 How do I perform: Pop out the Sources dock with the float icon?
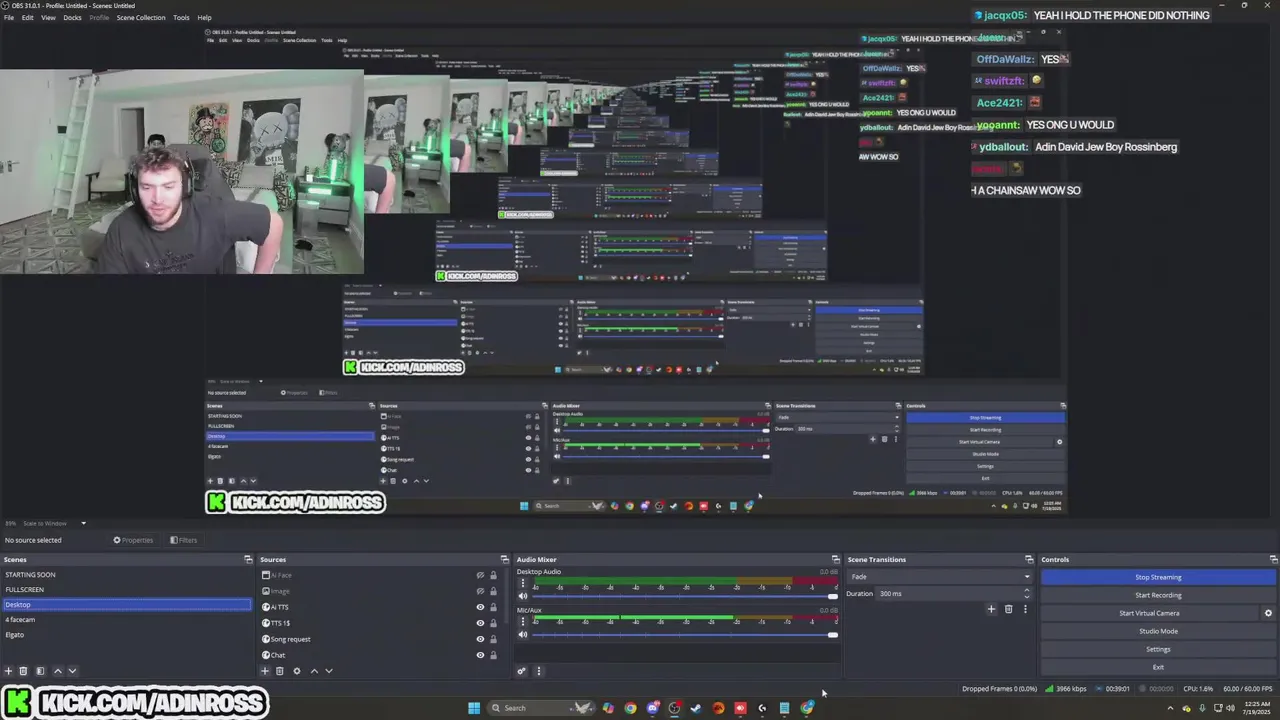(x=504, y=560)
